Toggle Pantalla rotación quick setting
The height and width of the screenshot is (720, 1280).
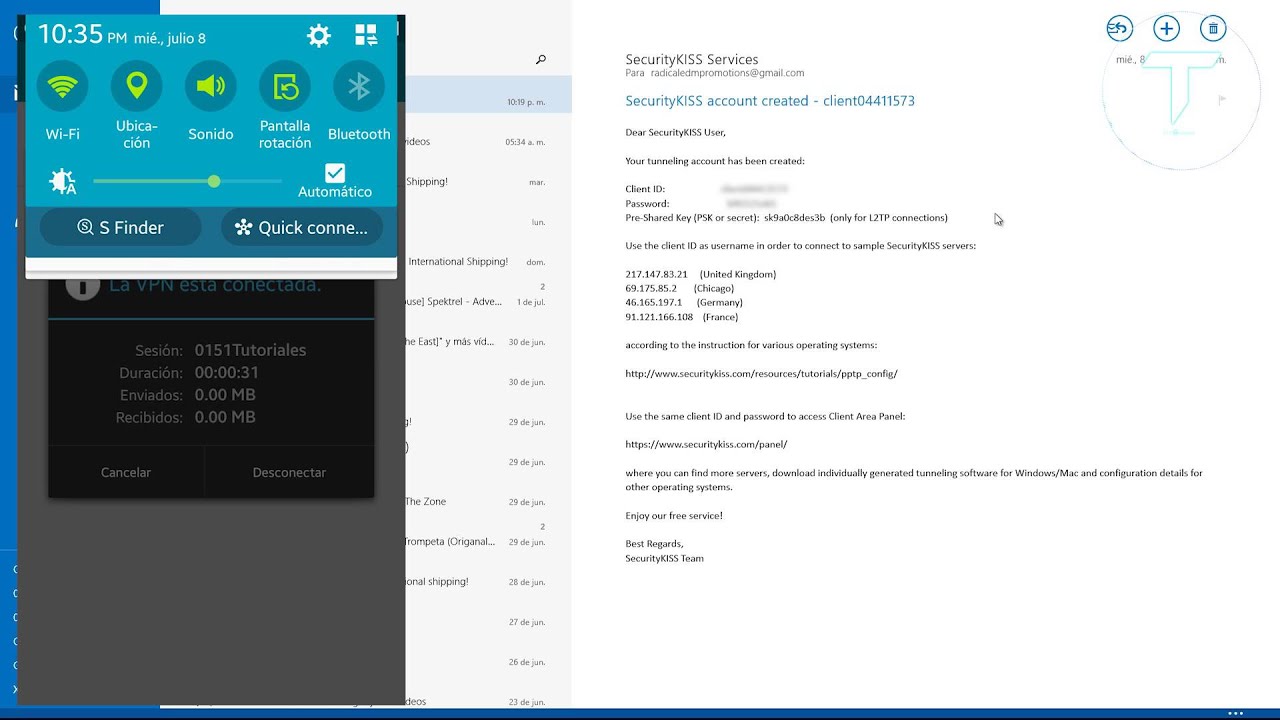(285, 87)
